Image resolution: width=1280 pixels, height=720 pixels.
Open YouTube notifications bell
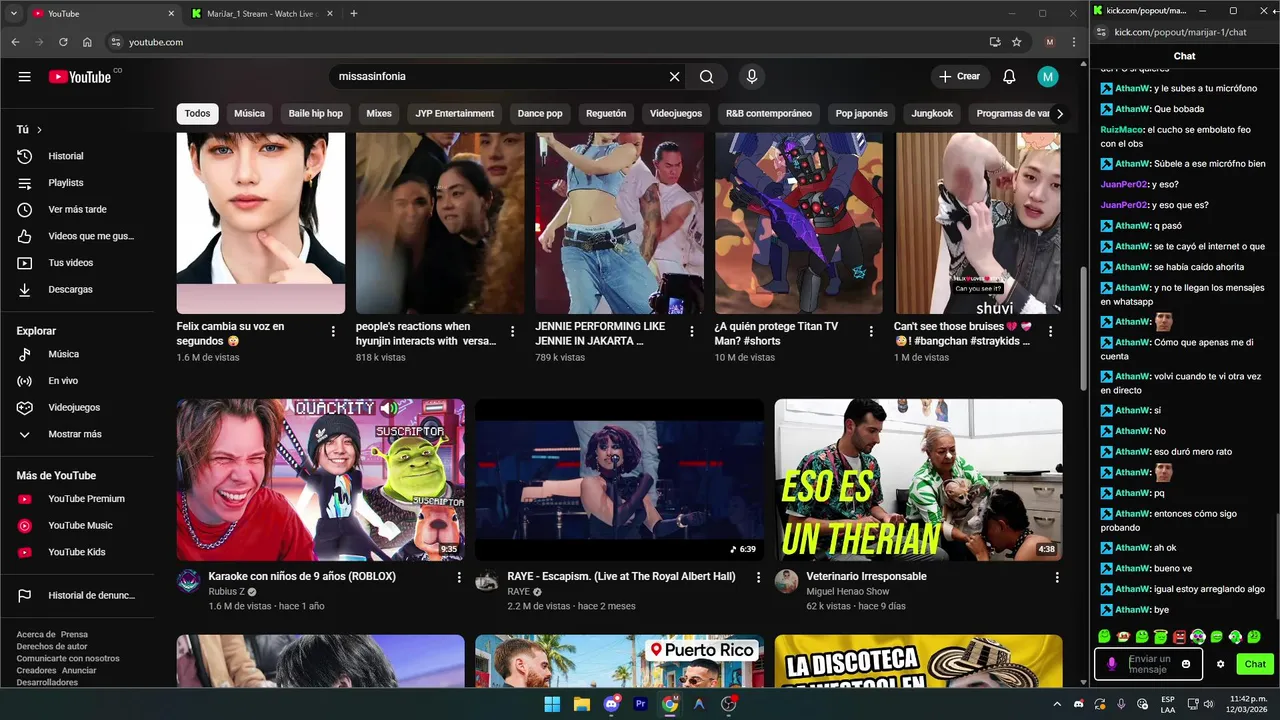click(x=1009, y=77)
